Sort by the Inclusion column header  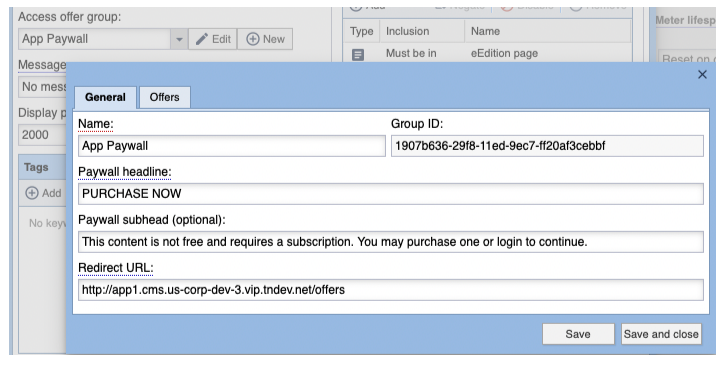422,31
